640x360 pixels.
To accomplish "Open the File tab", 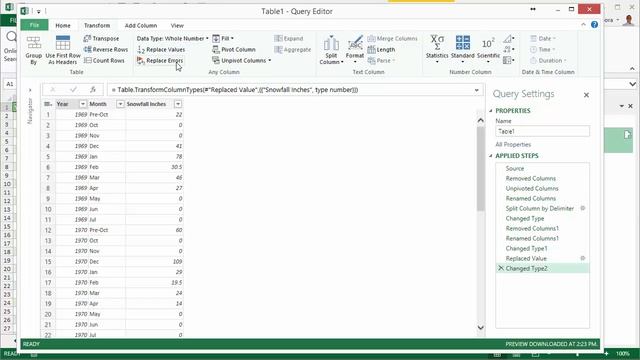I will click(34, 25).
